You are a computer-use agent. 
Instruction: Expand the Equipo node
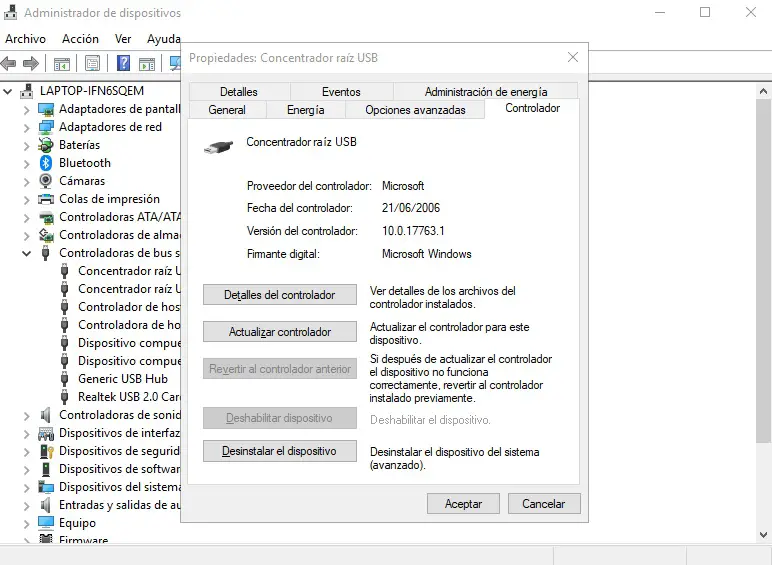pyautogui.click(x=27, y=524)
